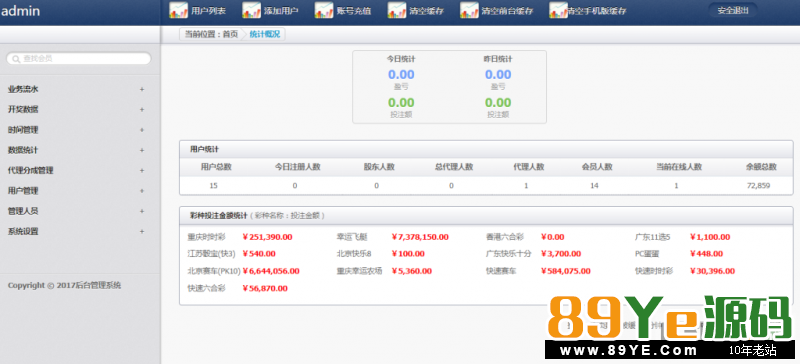The image size is (800, 364).
Task: Click the 统计概况 breadcrumb tab
Action: tap(265, 35)
